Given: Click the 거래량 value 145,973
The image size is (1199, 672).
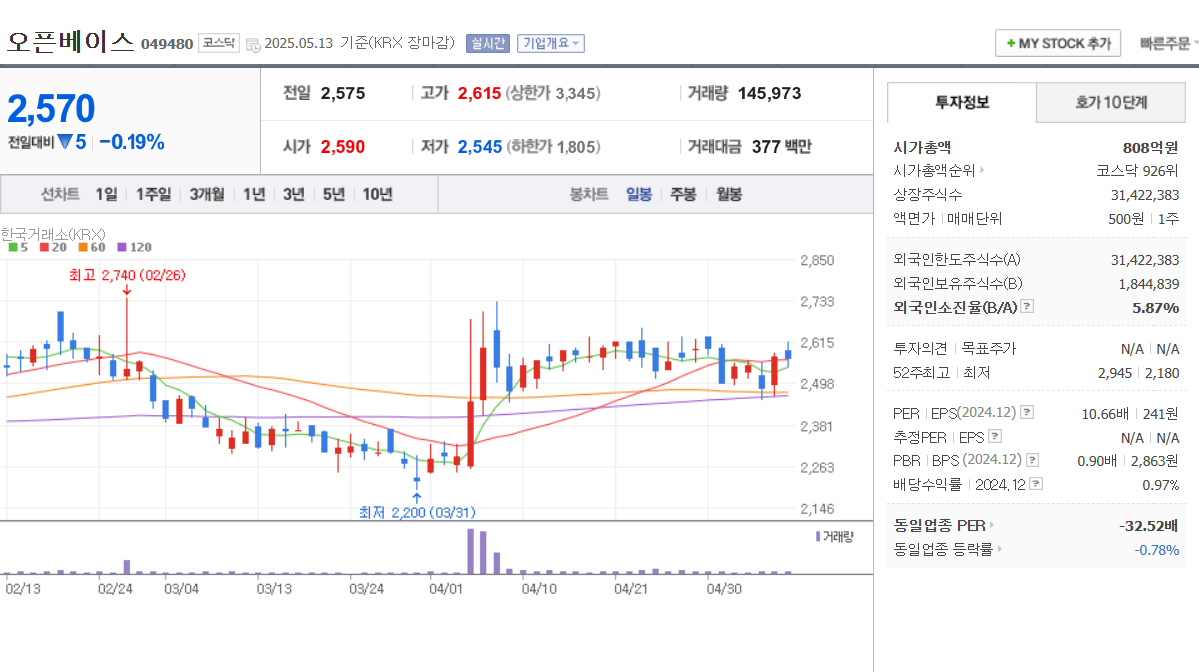Looking at the screenshot, I should click(769, 93).
